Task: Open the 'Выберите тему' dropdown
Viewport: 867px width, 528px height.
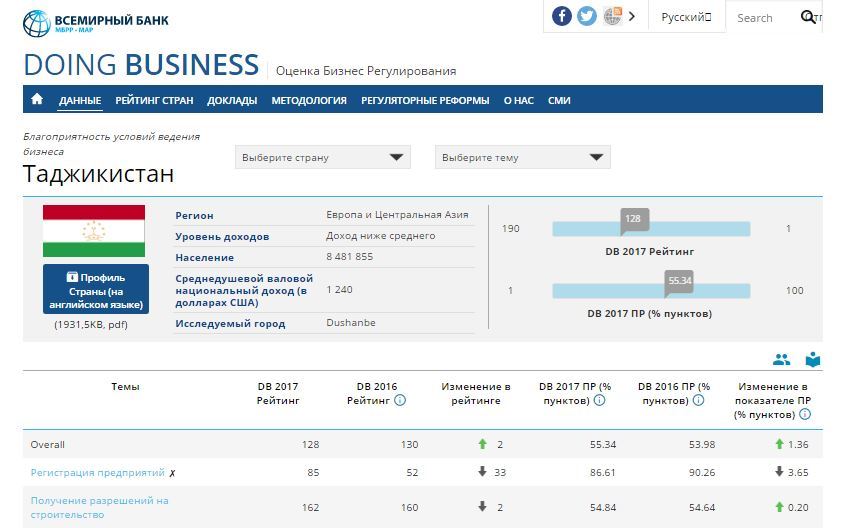Action: (x=522, y=157)
